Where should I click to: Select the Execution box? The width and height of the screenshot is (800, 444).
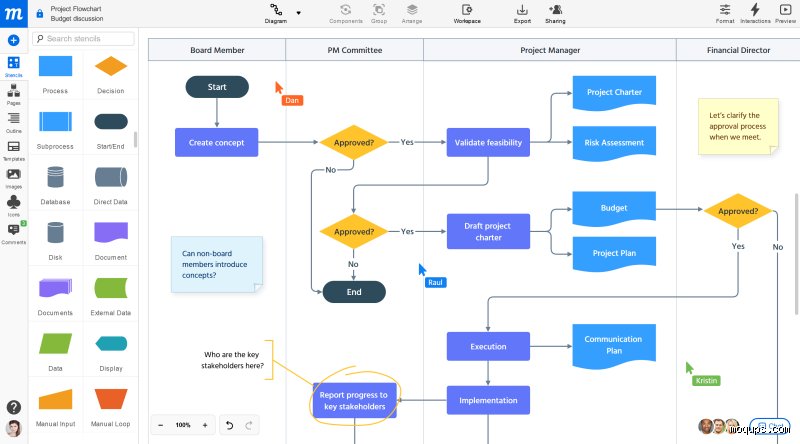tap(488, 347)
